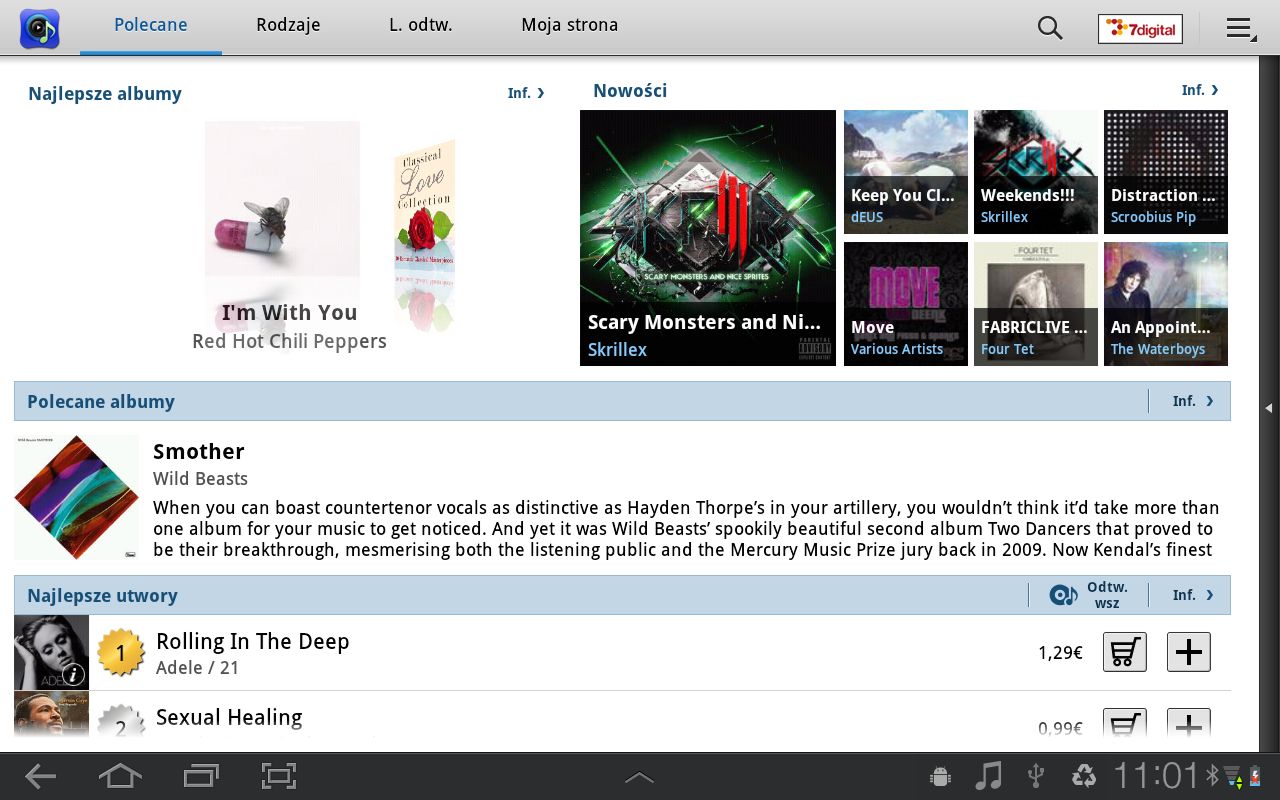This screenshot has width=1280, height=800.
Task: Open Wild Beasts artist name
Action: [200, 478]
